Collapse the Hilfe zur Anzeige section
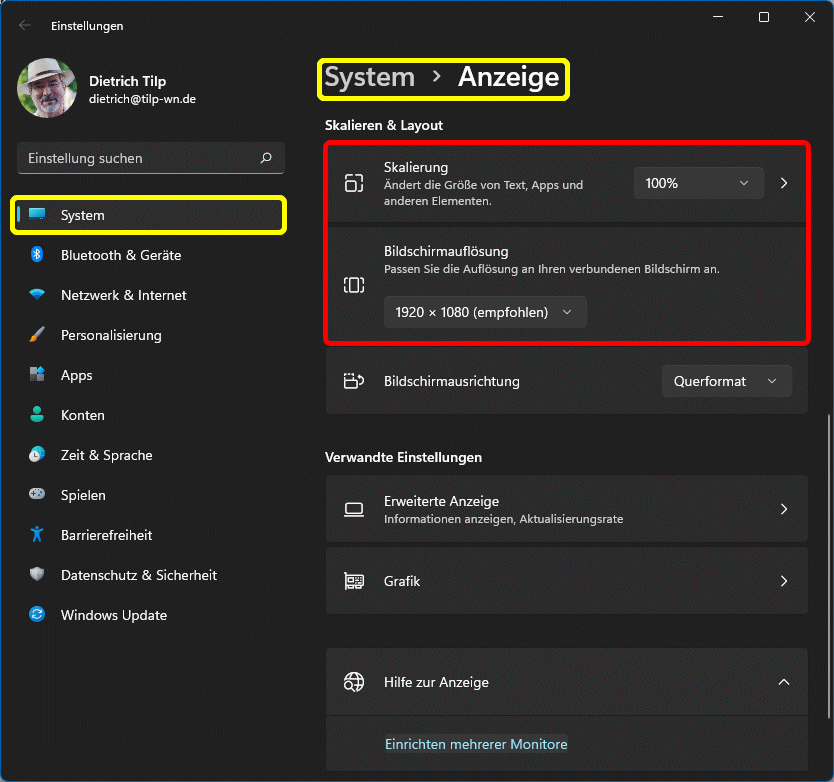This screenshot has width=834, height=782. [x=783, y=682]
